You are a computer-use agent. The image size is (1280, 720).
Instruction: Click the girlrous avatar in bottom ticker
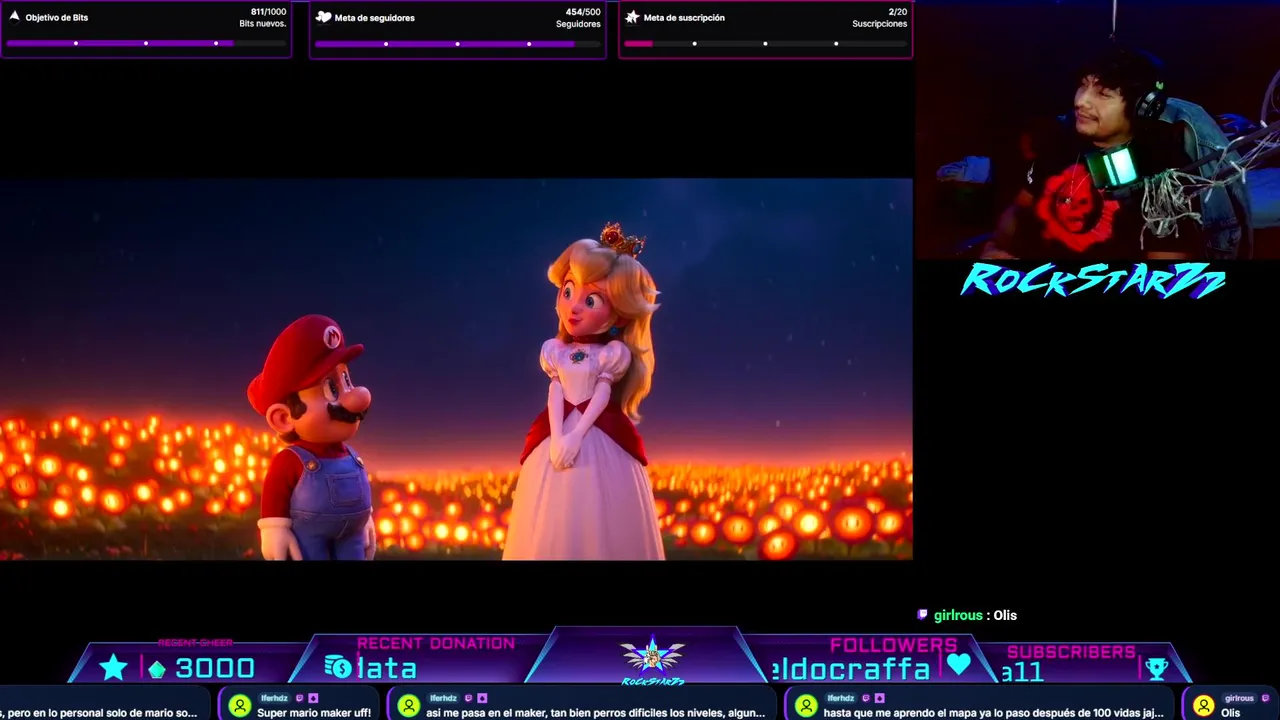(1204, 705)
